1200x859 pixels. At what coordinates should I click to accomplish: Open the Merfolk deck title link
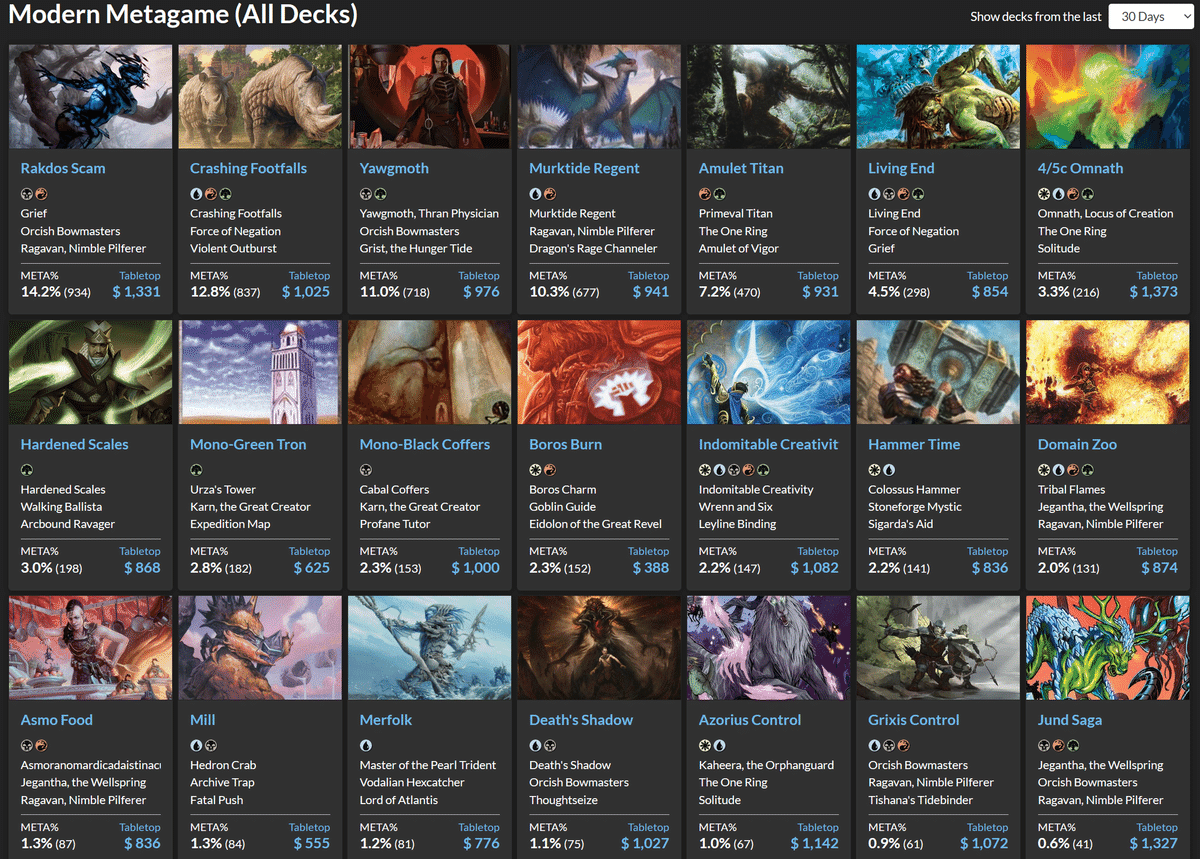[x=386, y=720]
